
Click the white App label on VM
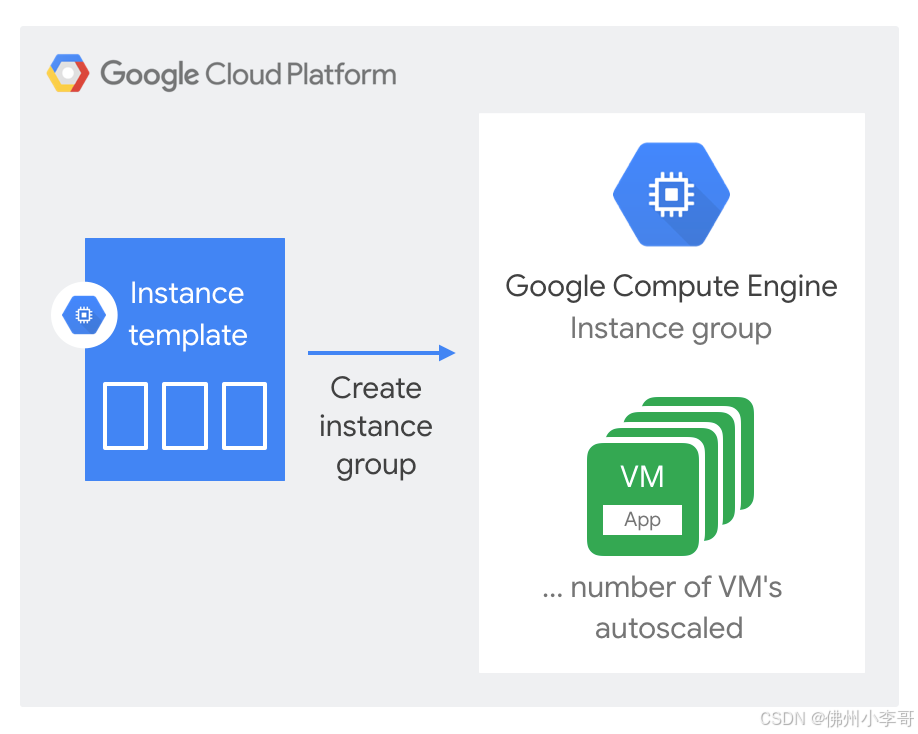click(x=642, y=520)
